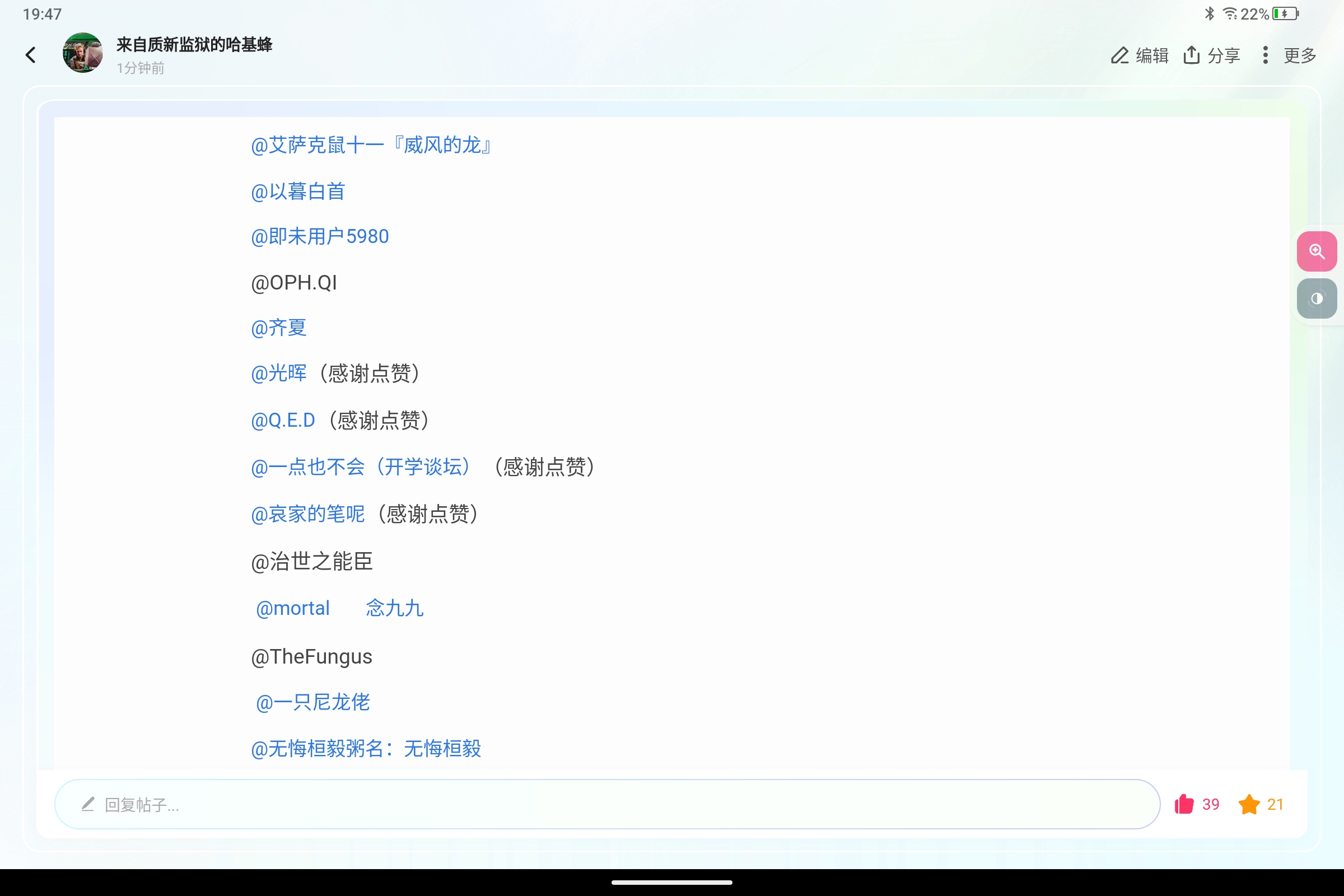Open mention @光晖

point(279,374)
